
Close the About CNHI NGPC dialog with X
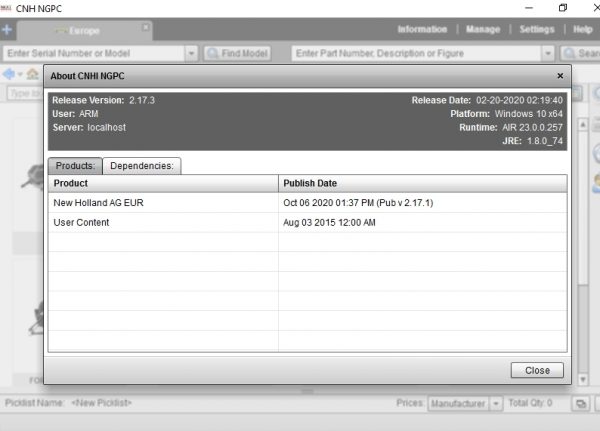560,76
